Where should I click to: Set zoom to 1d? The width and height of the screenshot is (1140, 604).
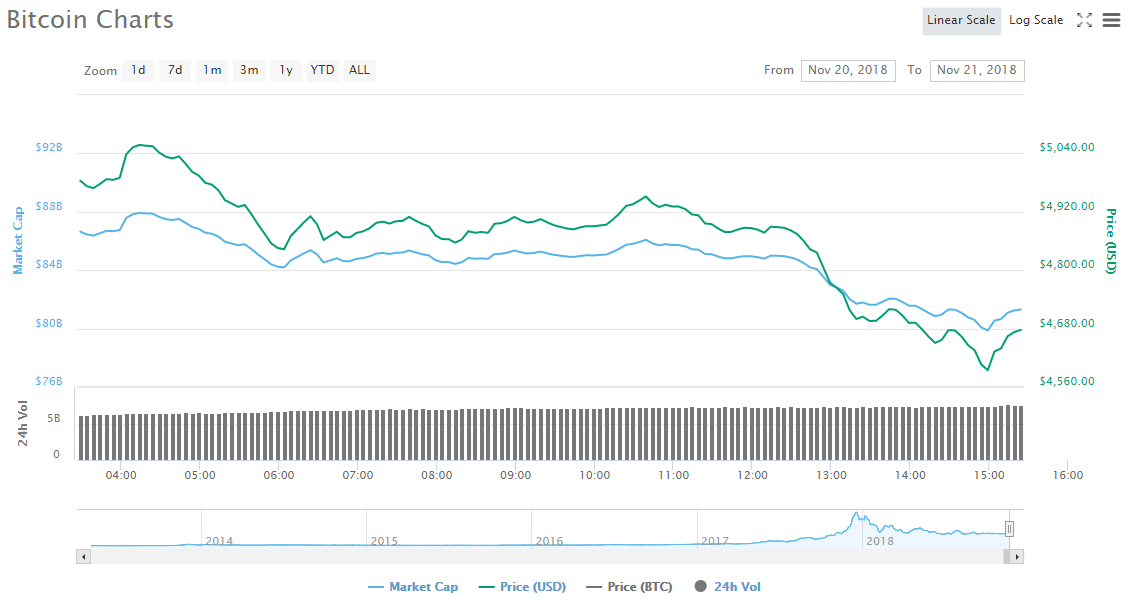click(x=138, y=70)
